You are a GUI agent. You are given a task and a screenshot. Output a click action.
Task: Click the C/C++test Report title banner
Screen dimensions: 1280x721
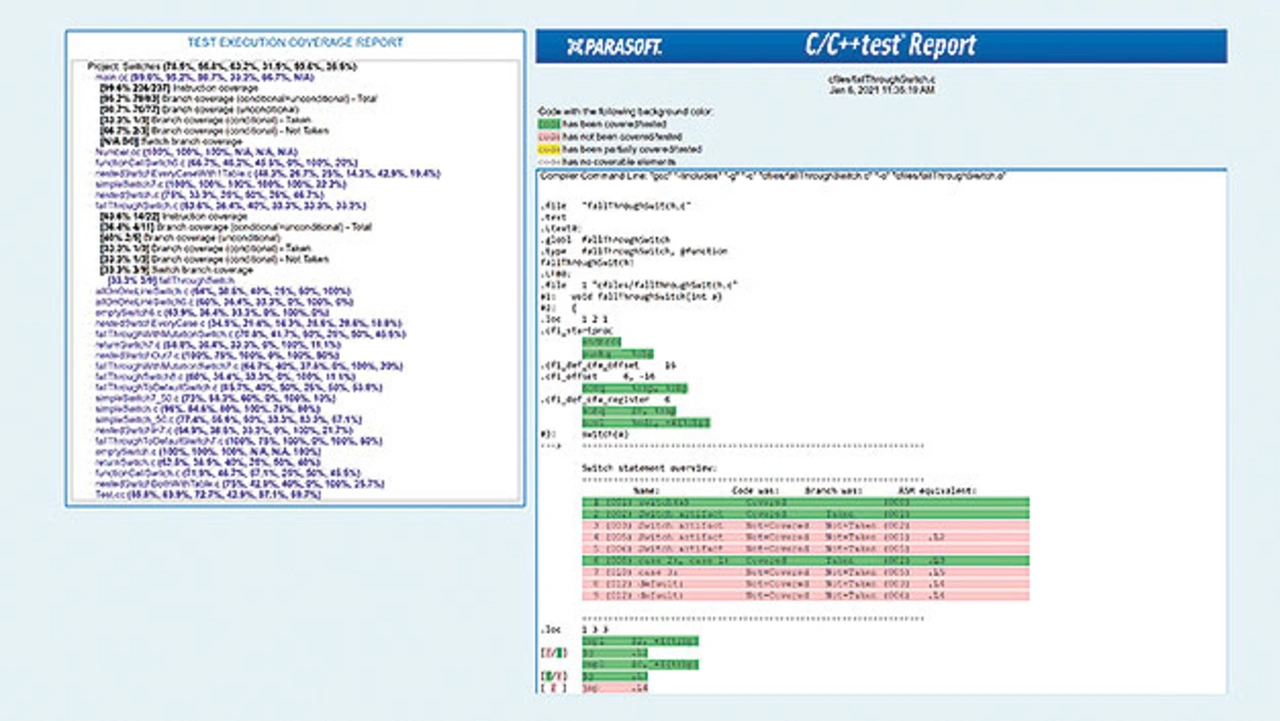click(x=890, y=46)
